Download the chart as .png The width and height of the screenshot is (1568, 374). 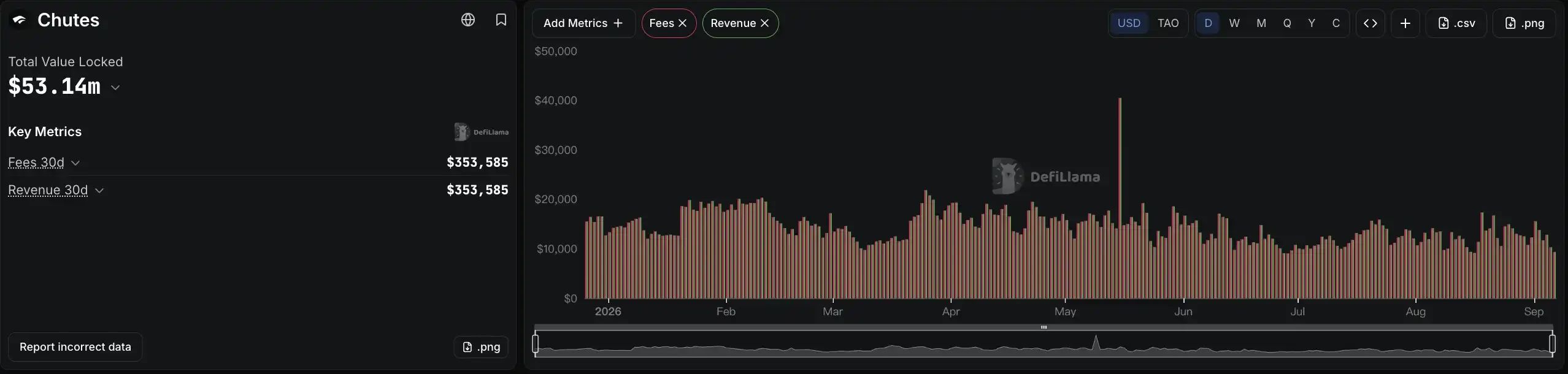coord(1524,23)
